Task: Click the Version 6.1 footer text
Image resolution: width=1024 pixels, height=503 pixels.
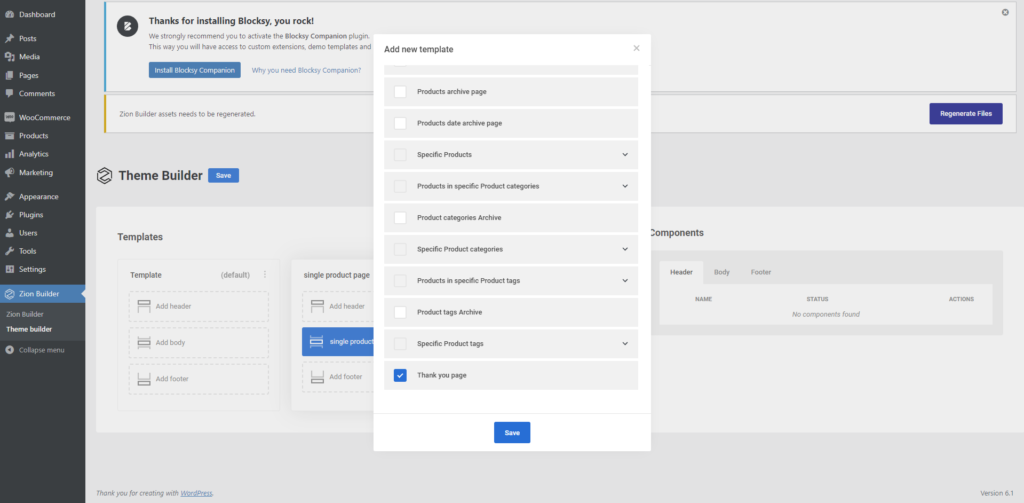Action: (997, 493)
